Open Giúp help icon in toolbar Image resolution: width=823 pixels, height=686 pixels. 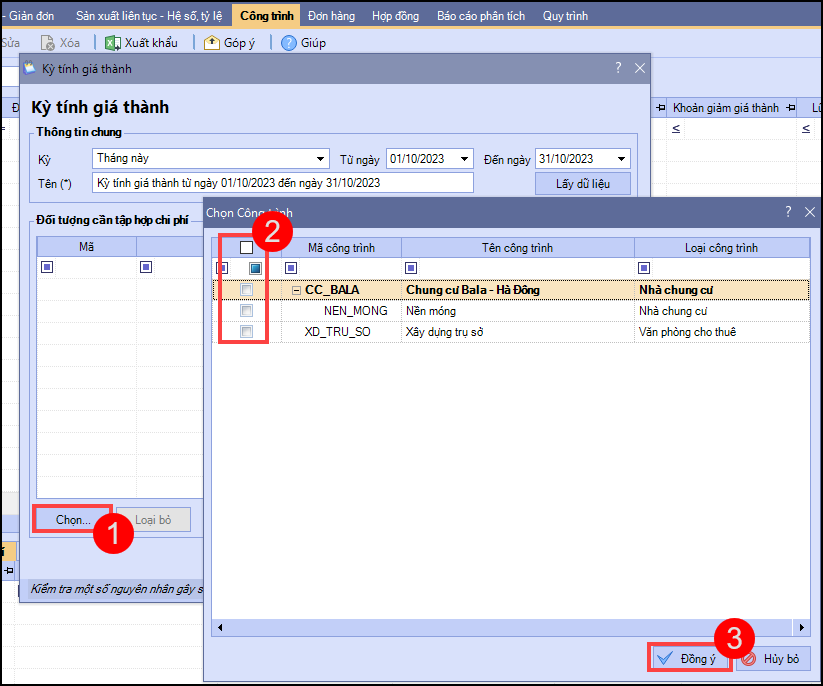[289, 43]
